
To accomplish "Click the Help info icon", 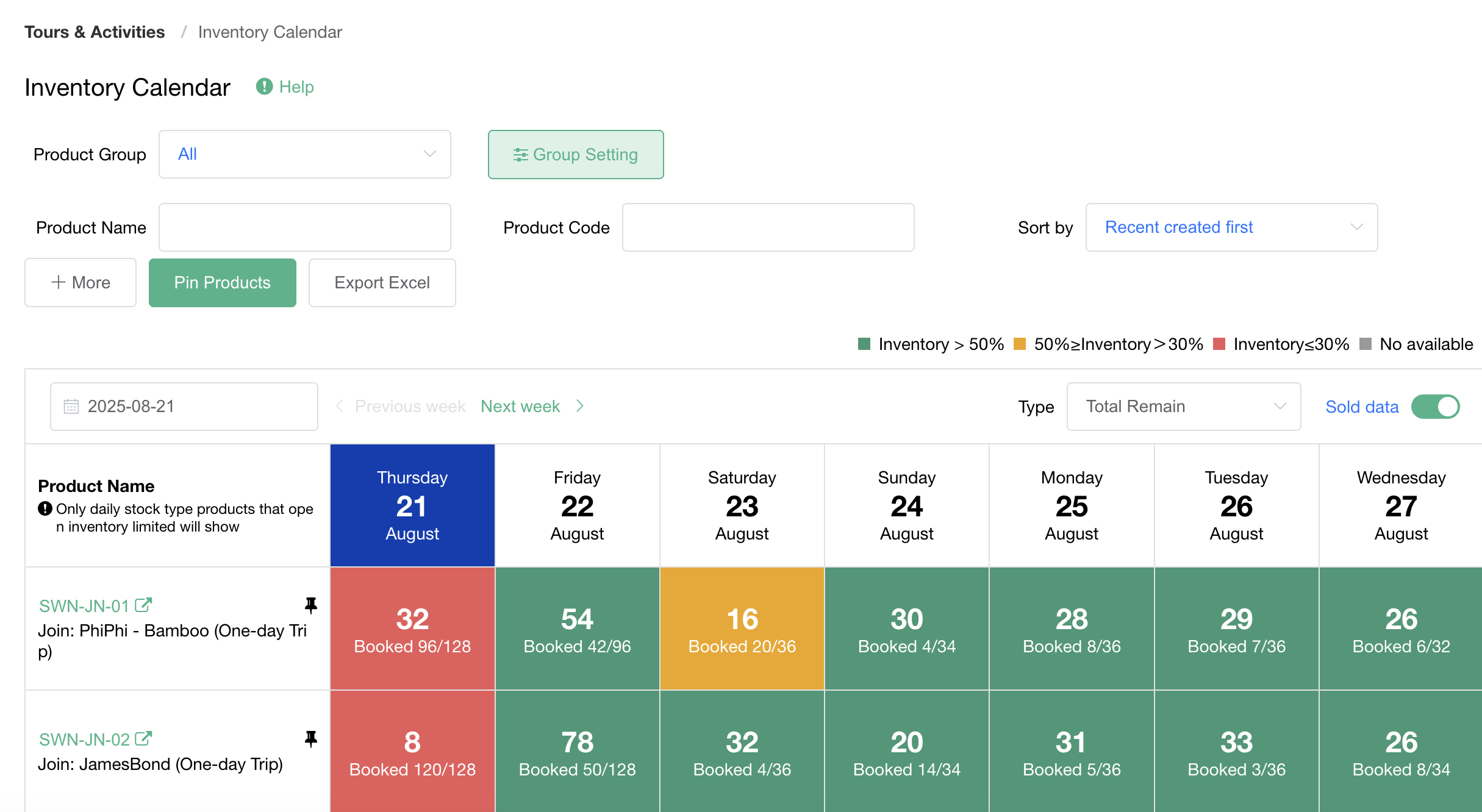I will coord(264,87).
